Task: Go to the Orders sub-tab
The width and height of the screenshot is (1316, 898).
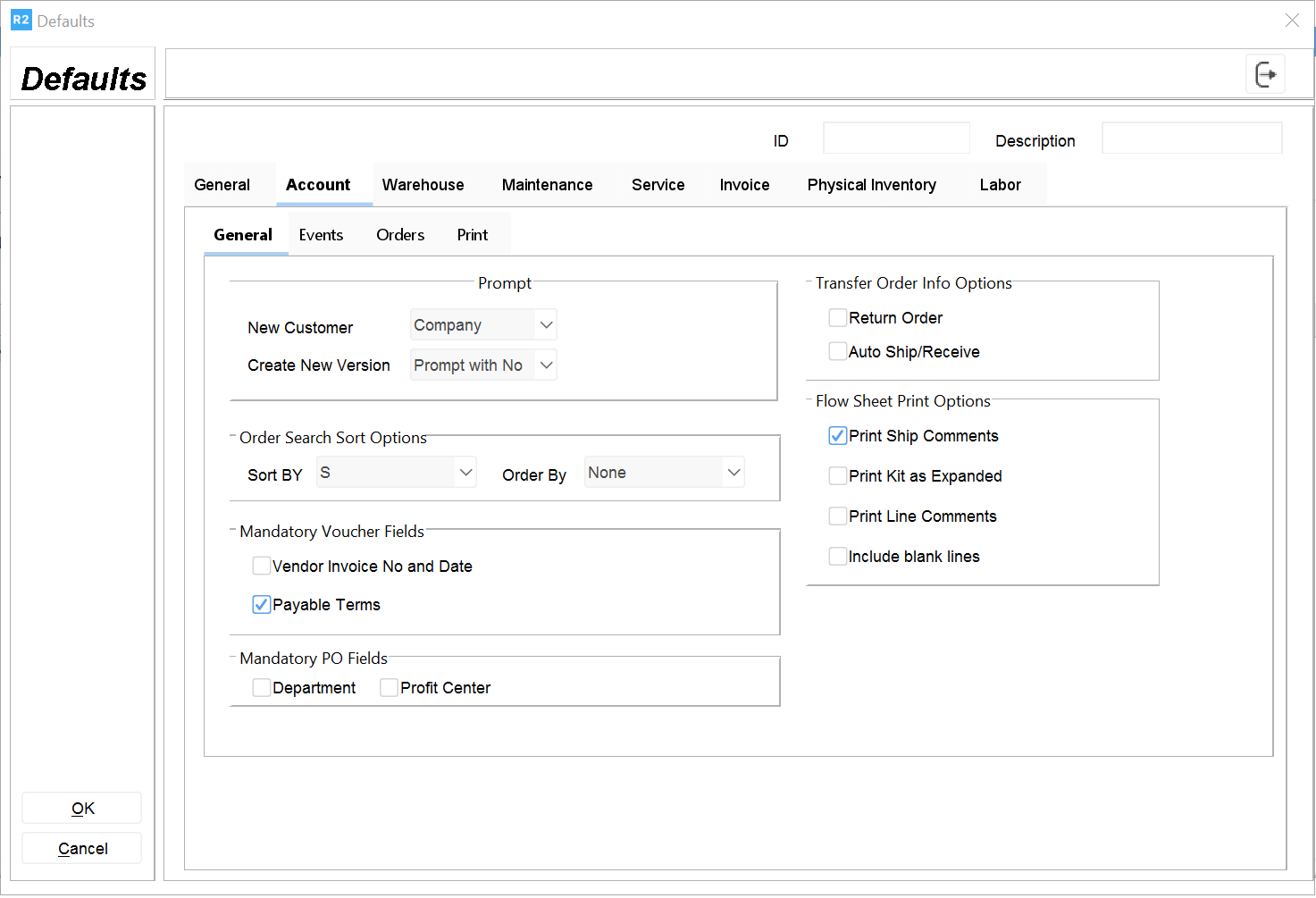Action: (x=400, y=235)
